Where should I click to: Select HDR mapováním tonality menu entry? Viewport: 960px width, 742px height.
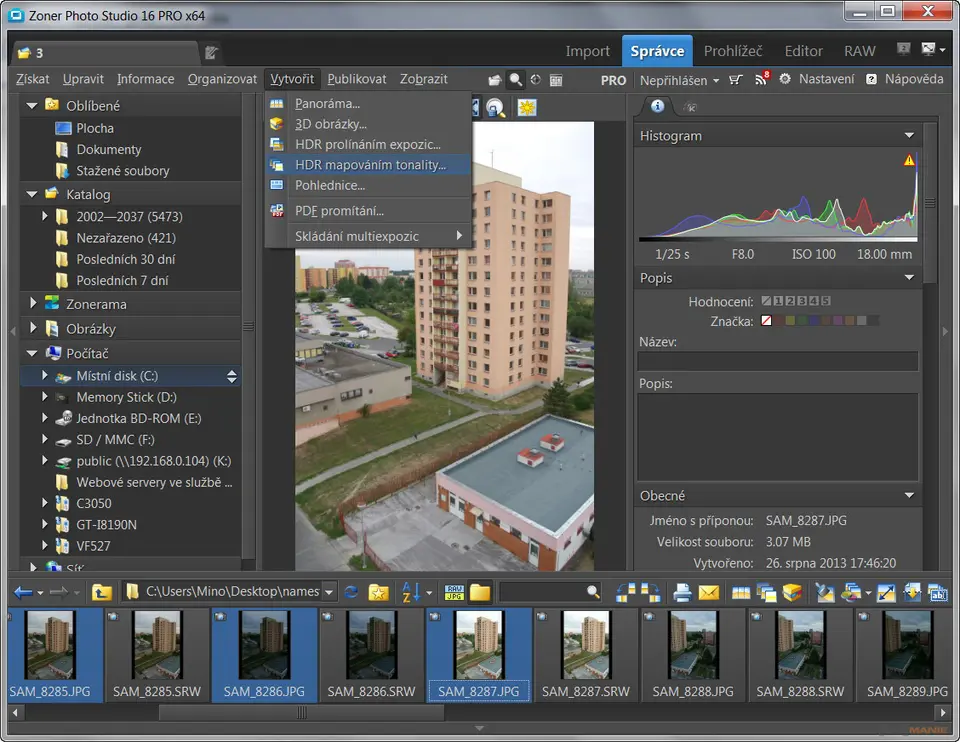pos(370,165)
